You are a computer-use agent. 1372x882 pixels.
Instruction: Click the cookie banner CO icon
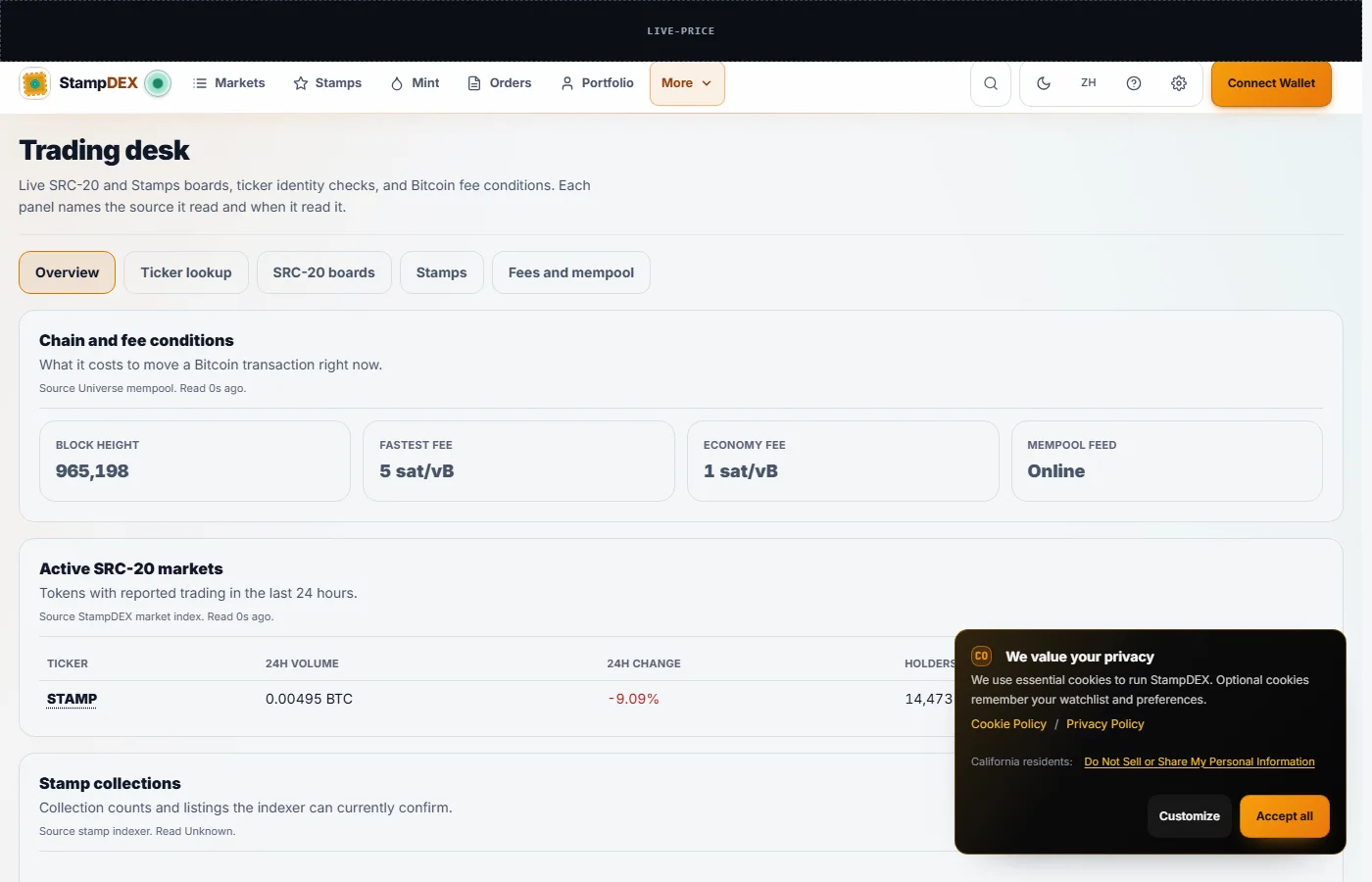click(982, 656)
